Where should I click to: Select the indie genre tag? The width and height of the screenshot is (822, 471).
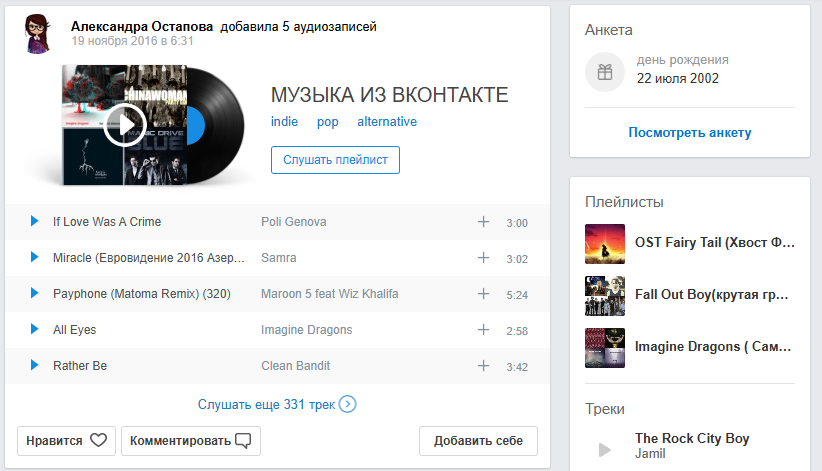point(284,122)
